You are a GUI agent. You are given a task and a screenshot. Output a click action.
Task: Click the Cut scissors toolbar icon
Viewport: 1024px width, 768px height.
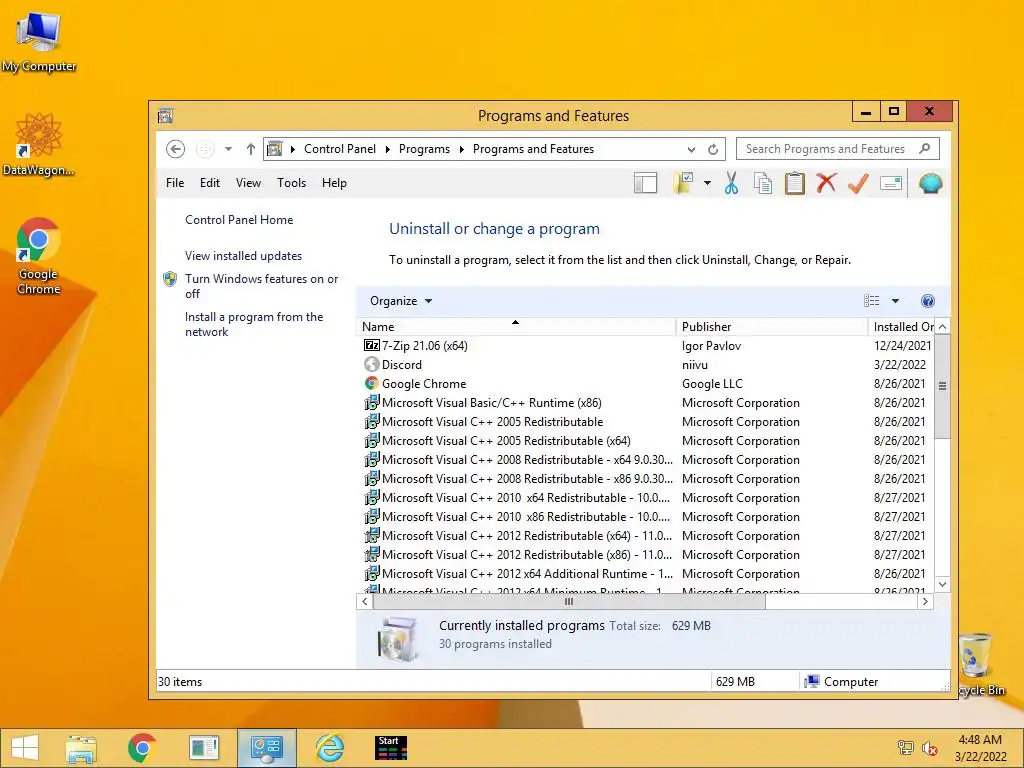pos(731,184)
